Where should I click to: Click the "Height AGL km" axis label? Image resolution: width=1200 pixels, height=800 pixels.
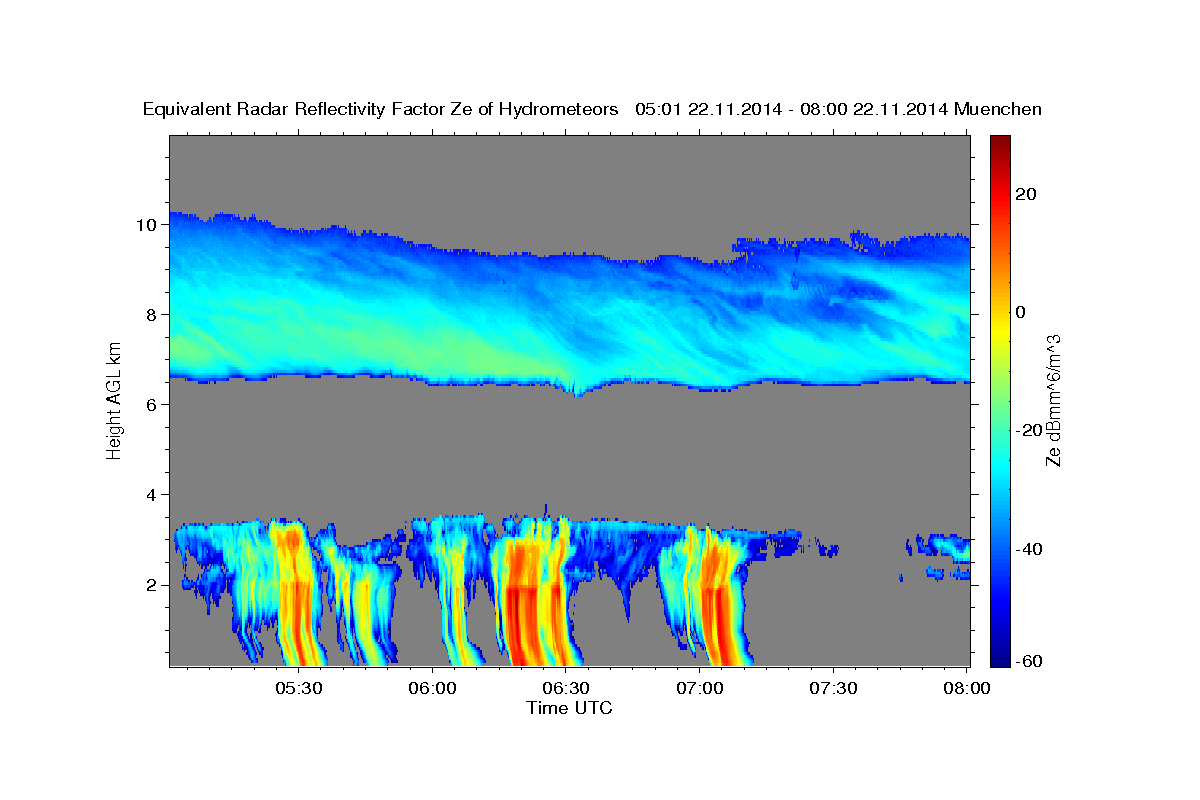coord(113,400)
